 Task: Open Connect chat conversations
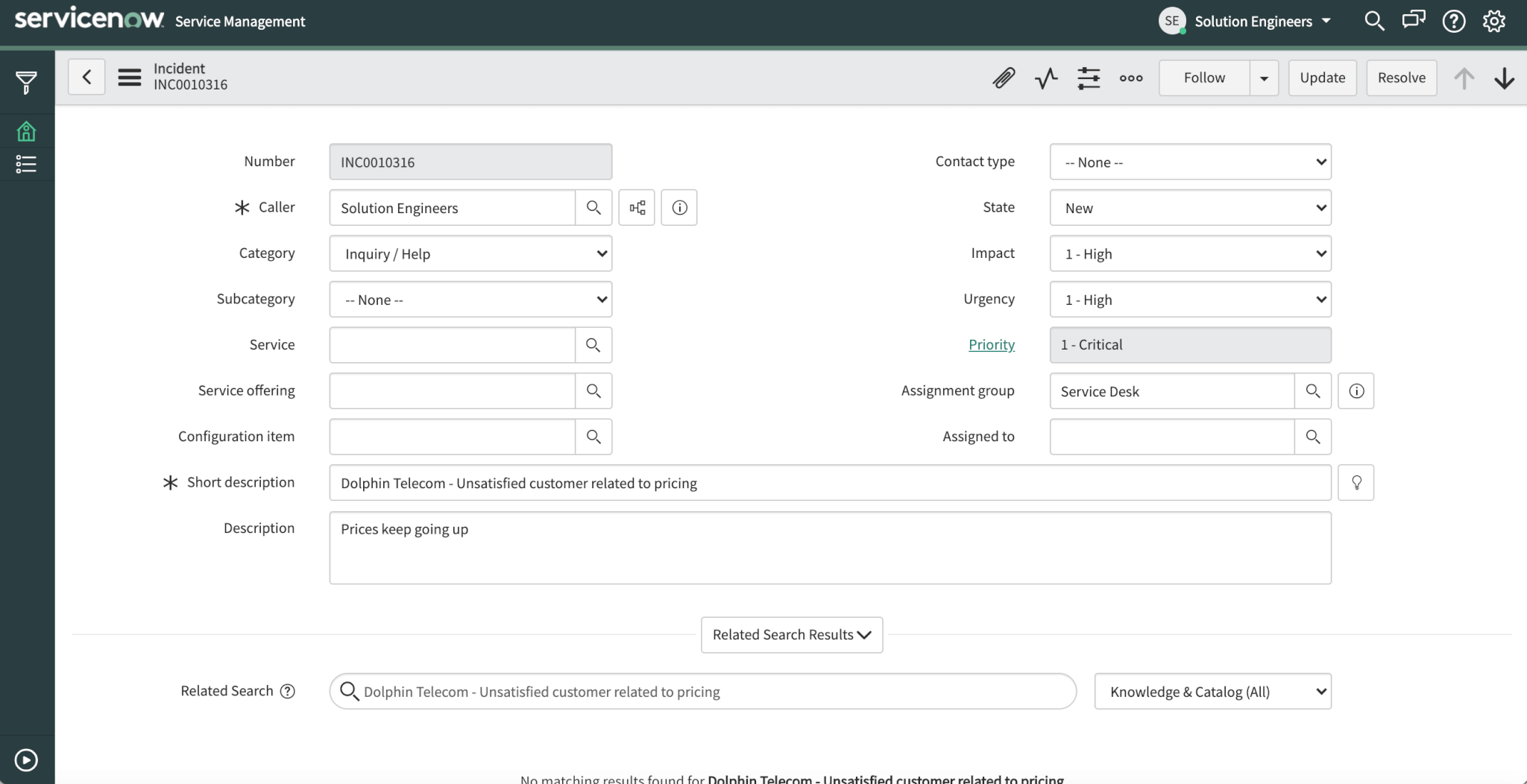pyautogui.click(x=1413, y=20)
